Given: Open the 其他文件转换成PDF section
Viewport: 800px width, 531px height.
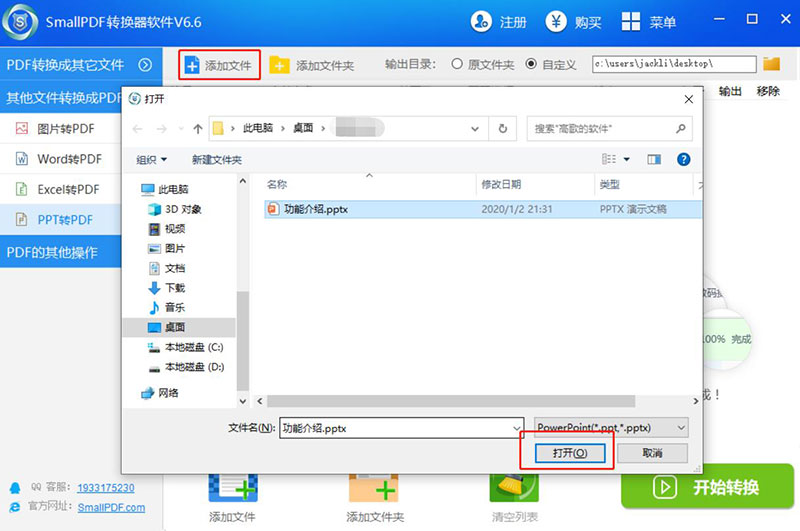Looking at the screenshot, I should pyautogui.click(x=61, y=97).
